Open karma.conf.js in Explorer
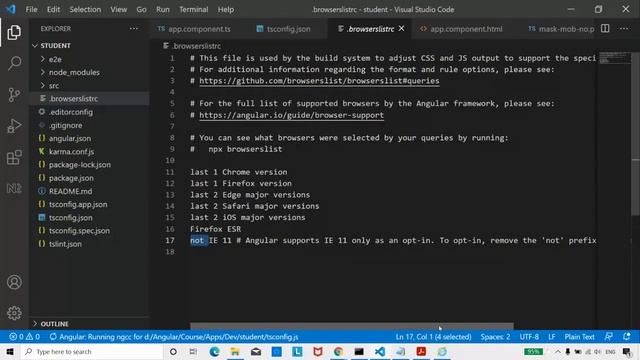The height and width of the screenshot is (360, 640). click(x=71, y=151)
